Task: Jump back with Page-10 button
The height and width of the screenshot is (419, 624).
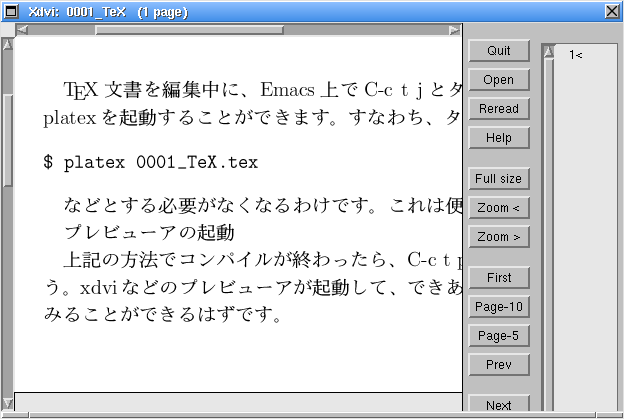Action: click(499, 306)
